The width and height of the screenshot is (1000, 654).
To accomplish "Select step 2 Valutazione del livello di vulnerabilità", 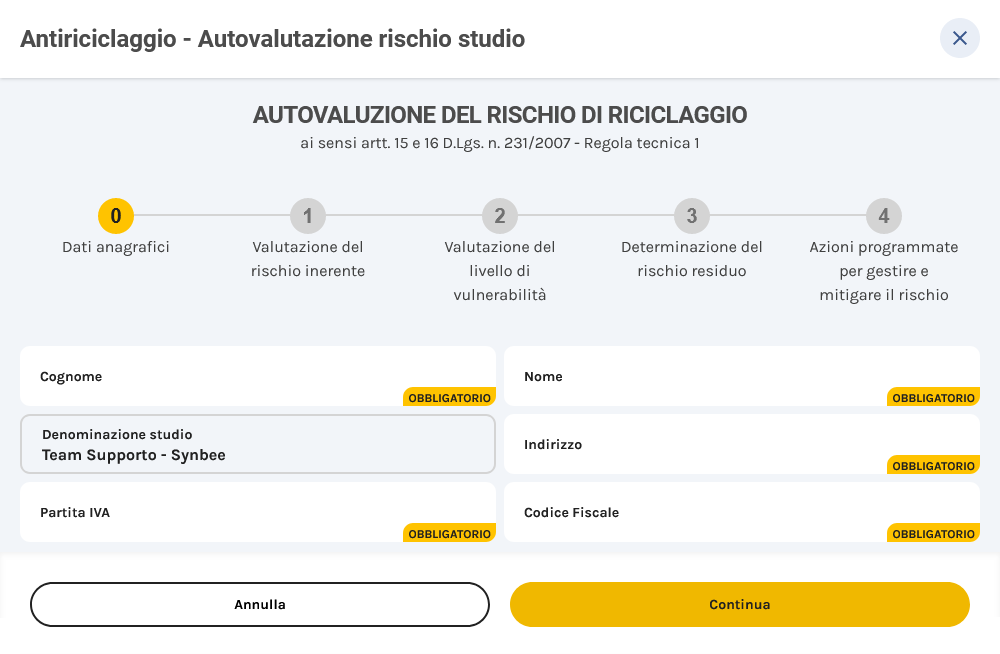I will (x=500, y=216).
